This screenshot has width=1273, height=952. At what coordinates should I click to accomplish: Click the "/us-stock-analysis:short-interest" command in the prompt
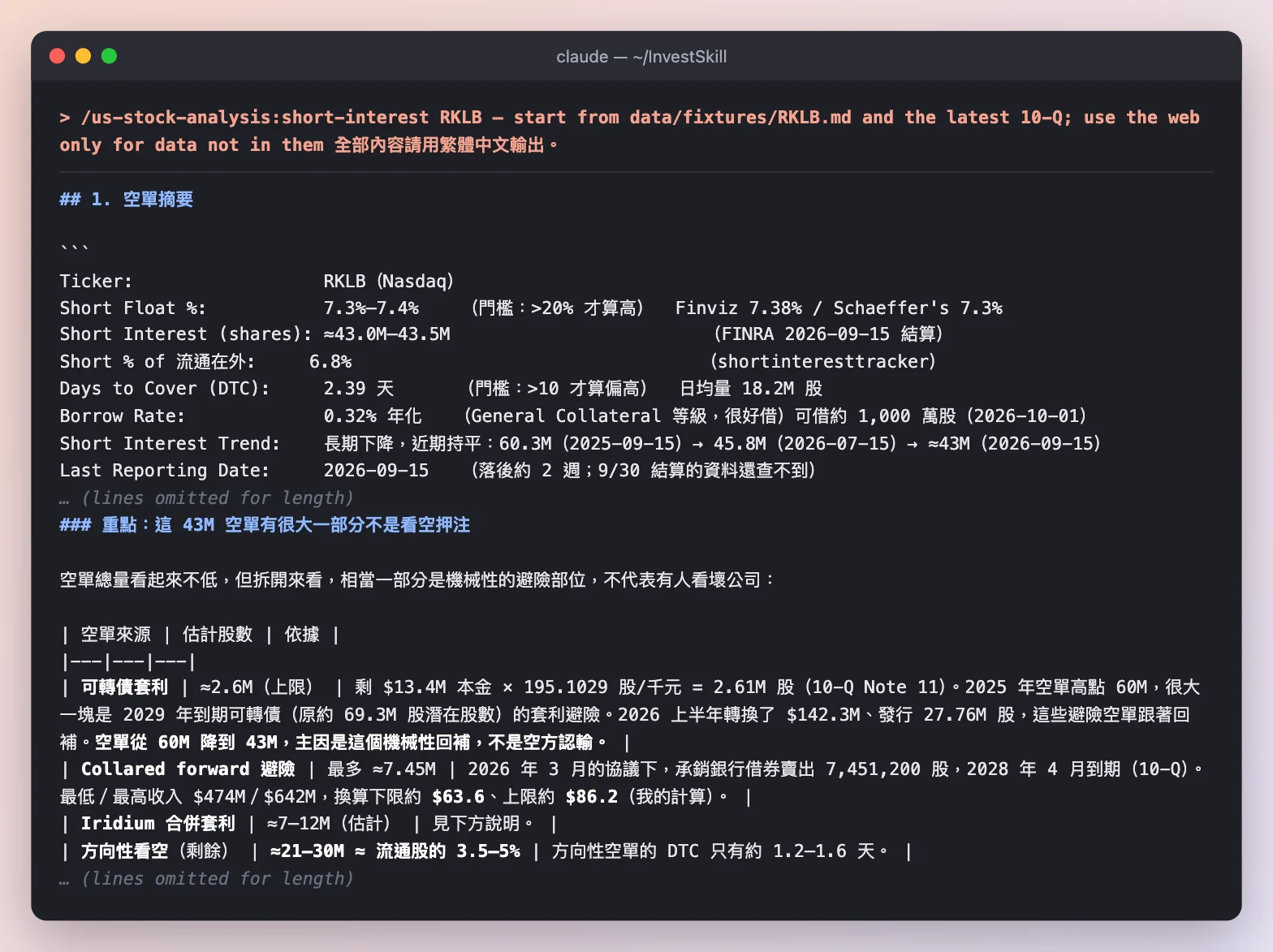pos(255,118)
